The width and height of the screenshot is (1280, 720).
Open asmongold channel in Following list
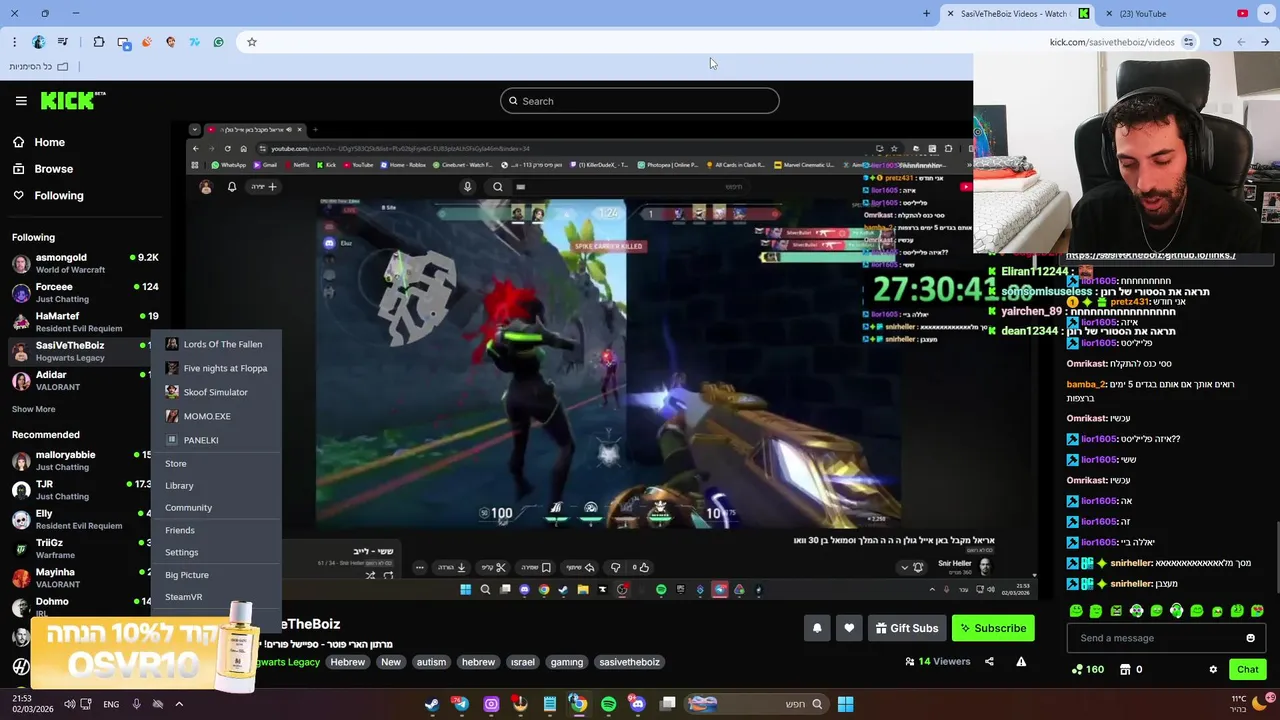pos(85,263)
